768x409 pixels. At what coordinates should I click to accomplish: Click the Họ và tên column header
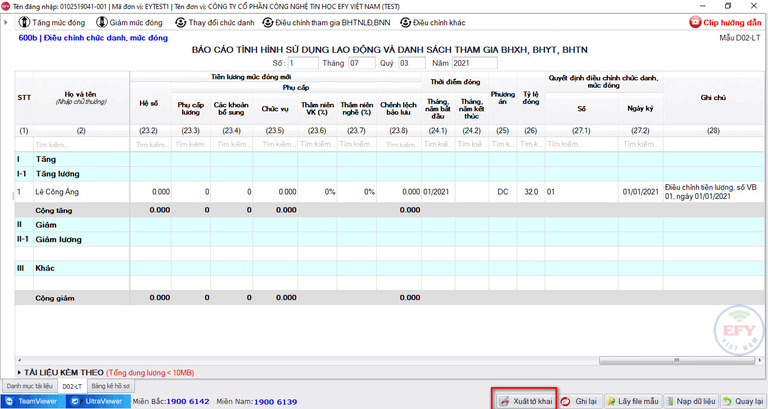point(81,98)
